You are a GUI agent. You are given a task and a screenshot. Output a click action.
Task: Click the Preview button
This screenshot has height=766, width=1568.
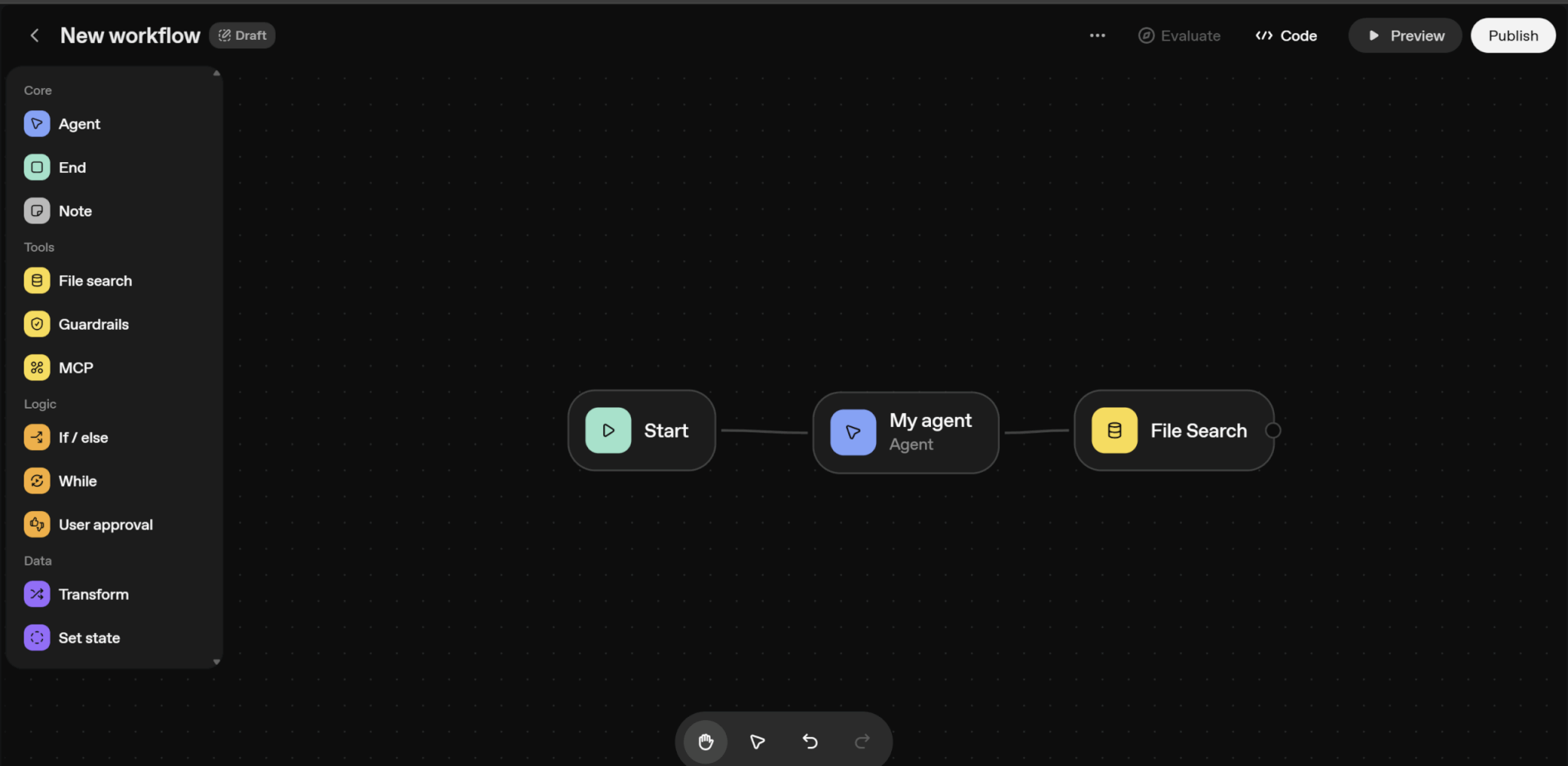(x=1405, y=36)
